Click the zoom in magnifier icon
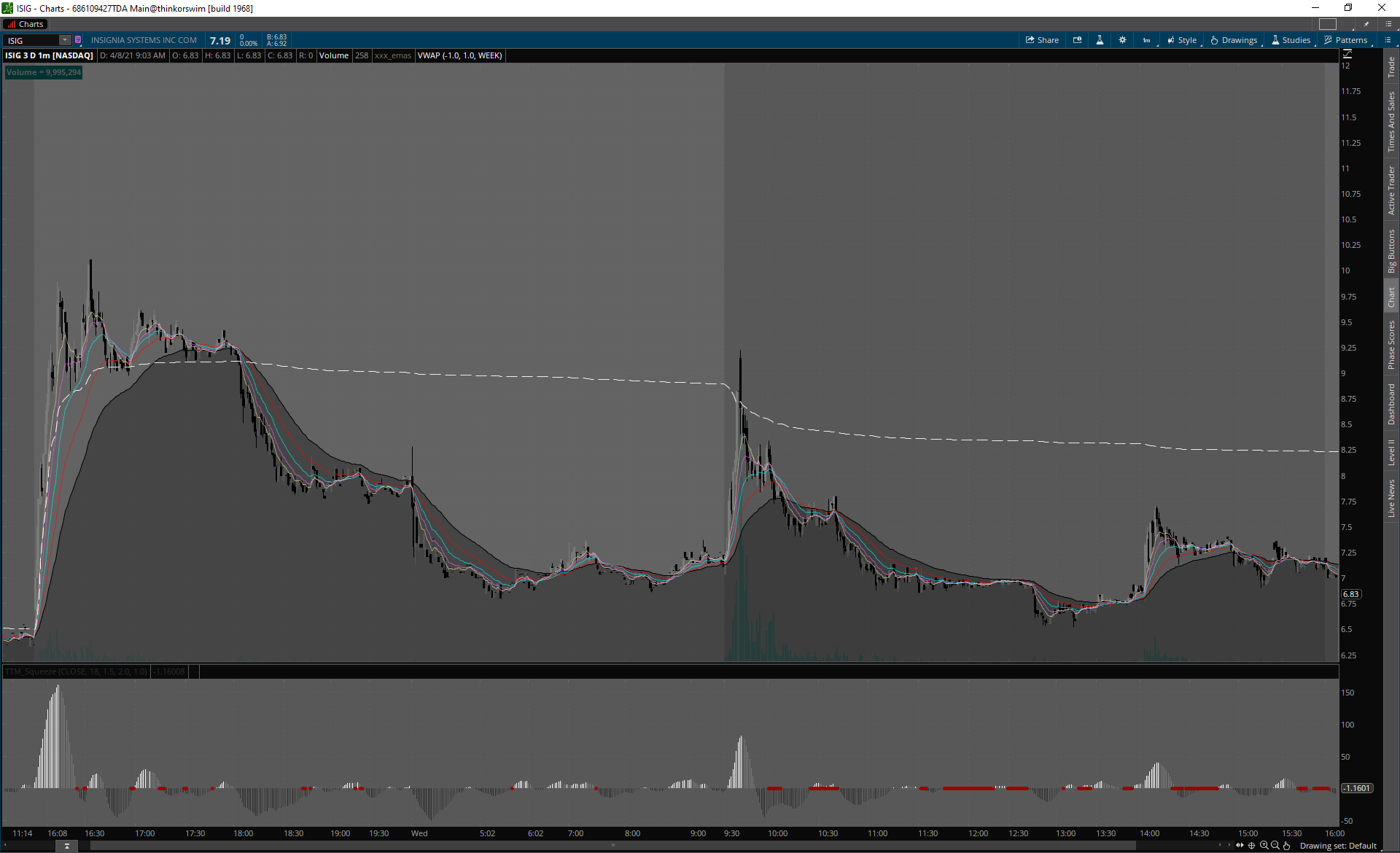1400x853 pixels. coord(1264,846)
